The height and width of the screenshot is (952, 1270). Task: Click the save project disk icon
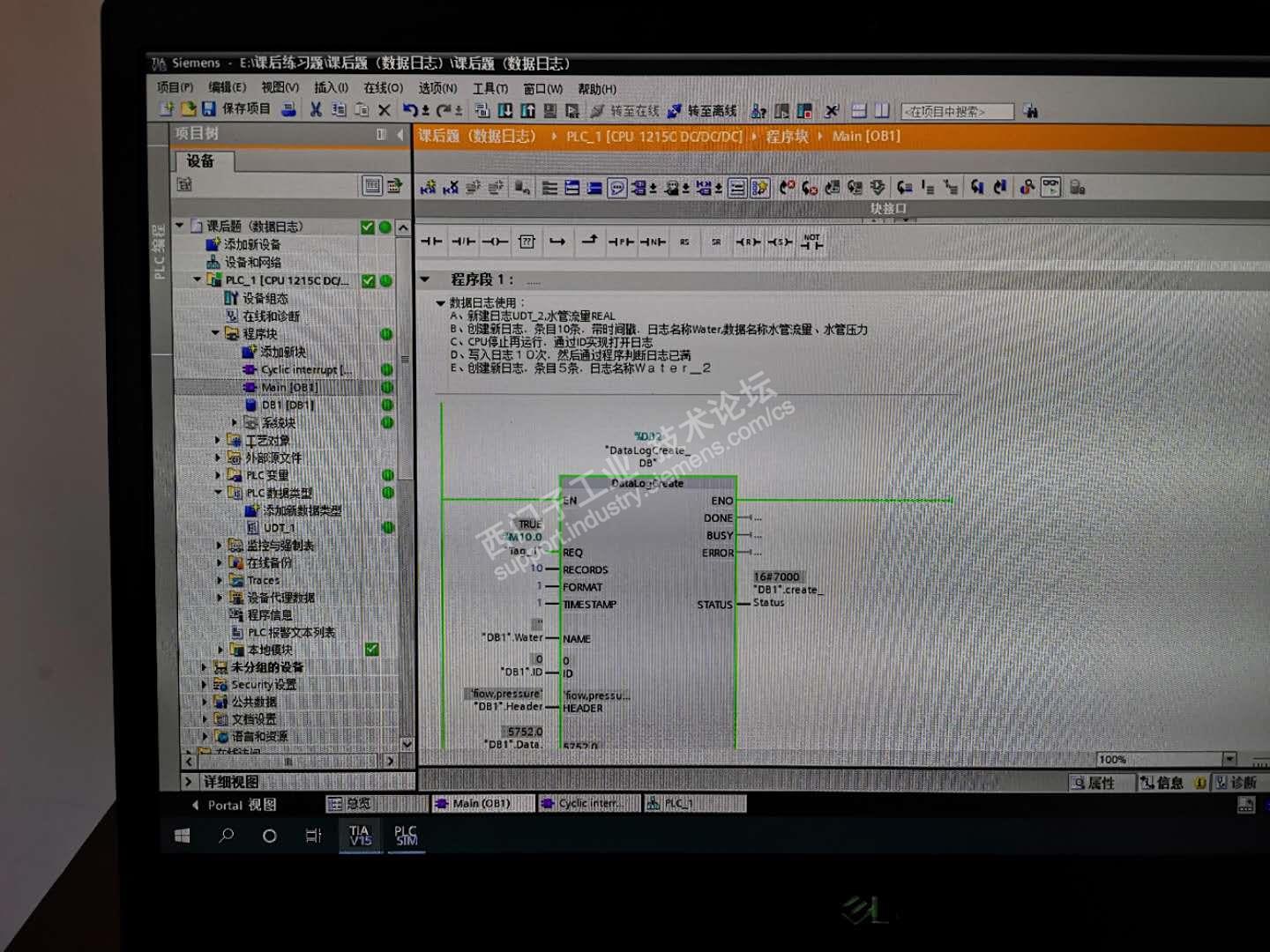(209, 108)
